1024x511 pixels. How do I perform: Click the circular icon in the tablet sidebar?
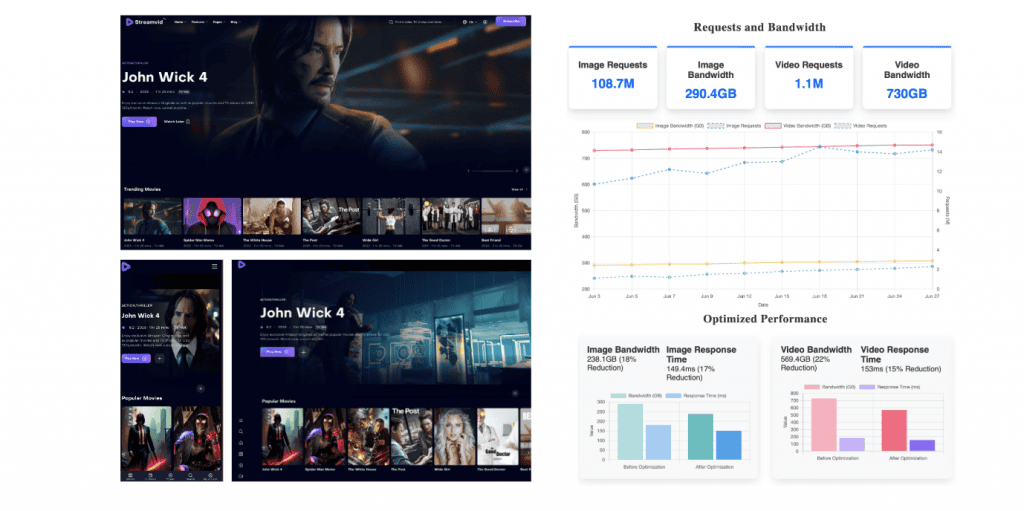point(241,465)
